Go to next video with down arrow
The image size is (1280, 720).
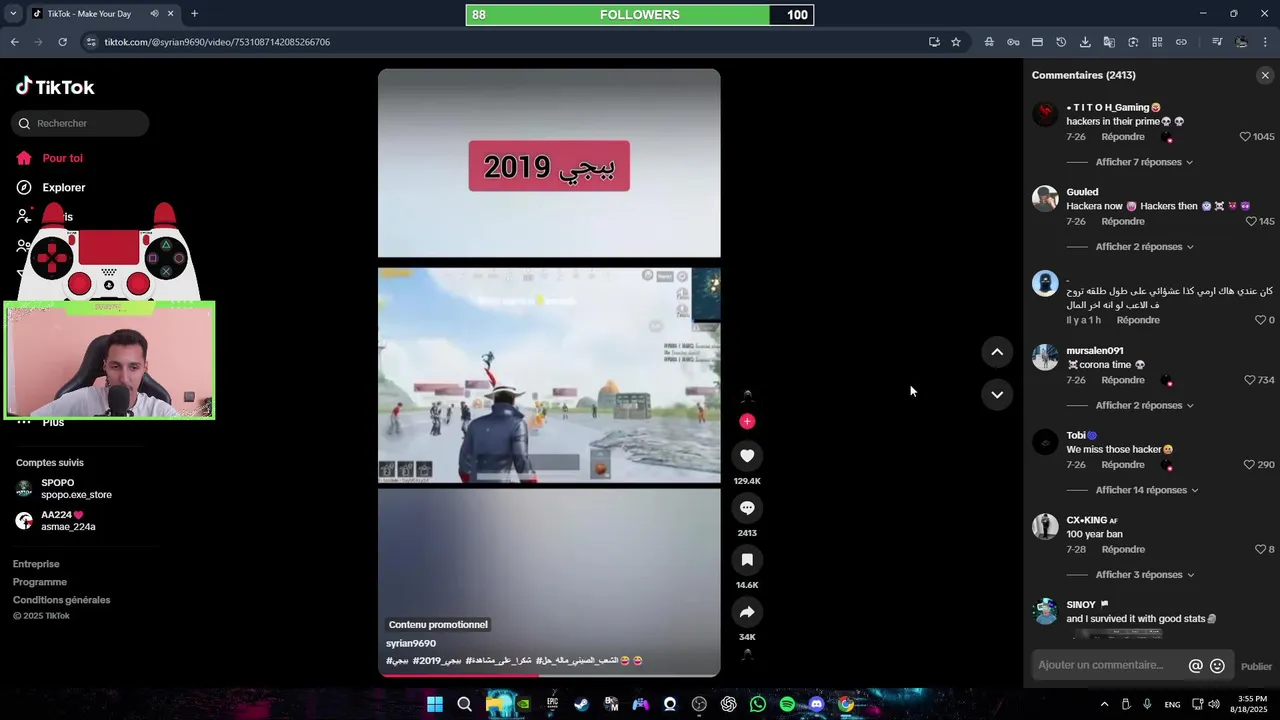[997, 395]
